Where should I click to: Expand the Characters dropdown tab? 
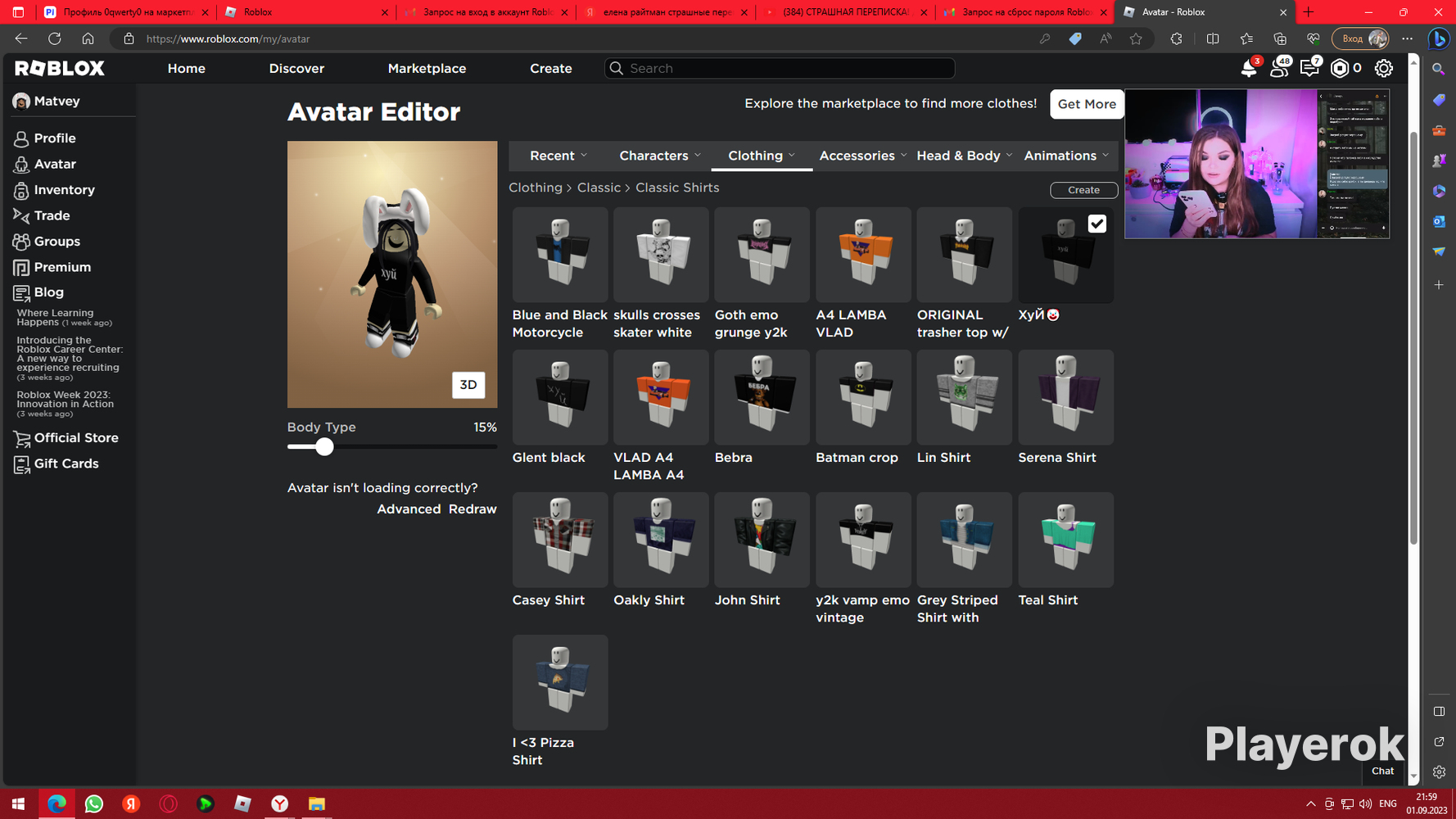660,156
